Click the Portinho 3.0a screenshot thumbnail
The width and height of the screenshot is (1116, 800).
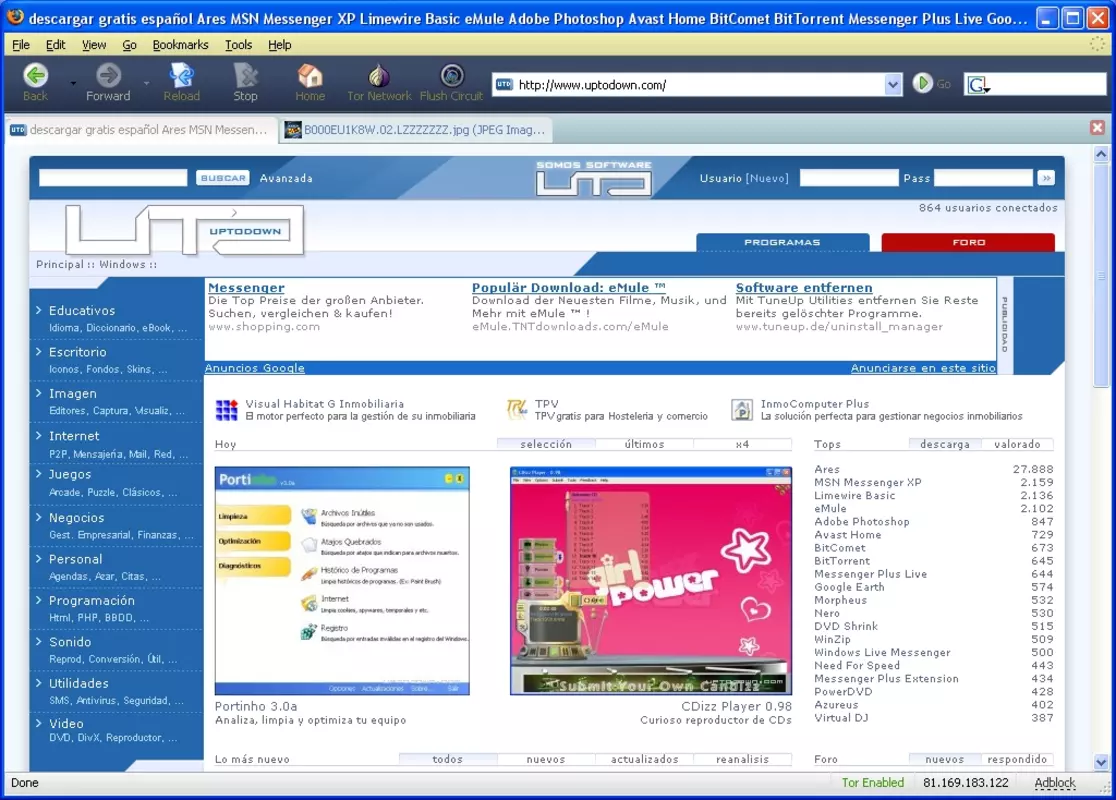coord(342,581)
